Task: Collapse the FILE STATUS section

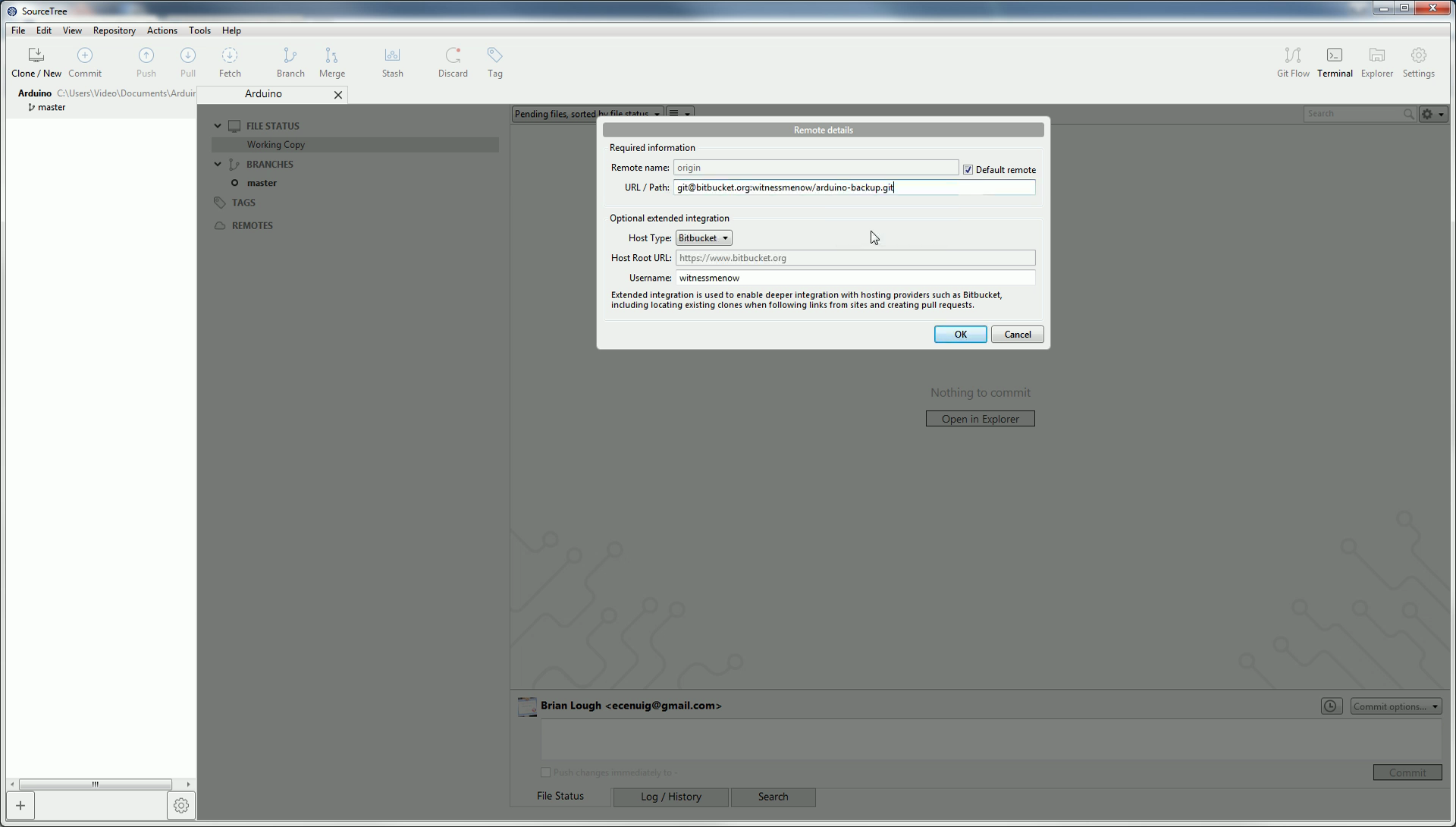Action: click(x=218, y=126)
